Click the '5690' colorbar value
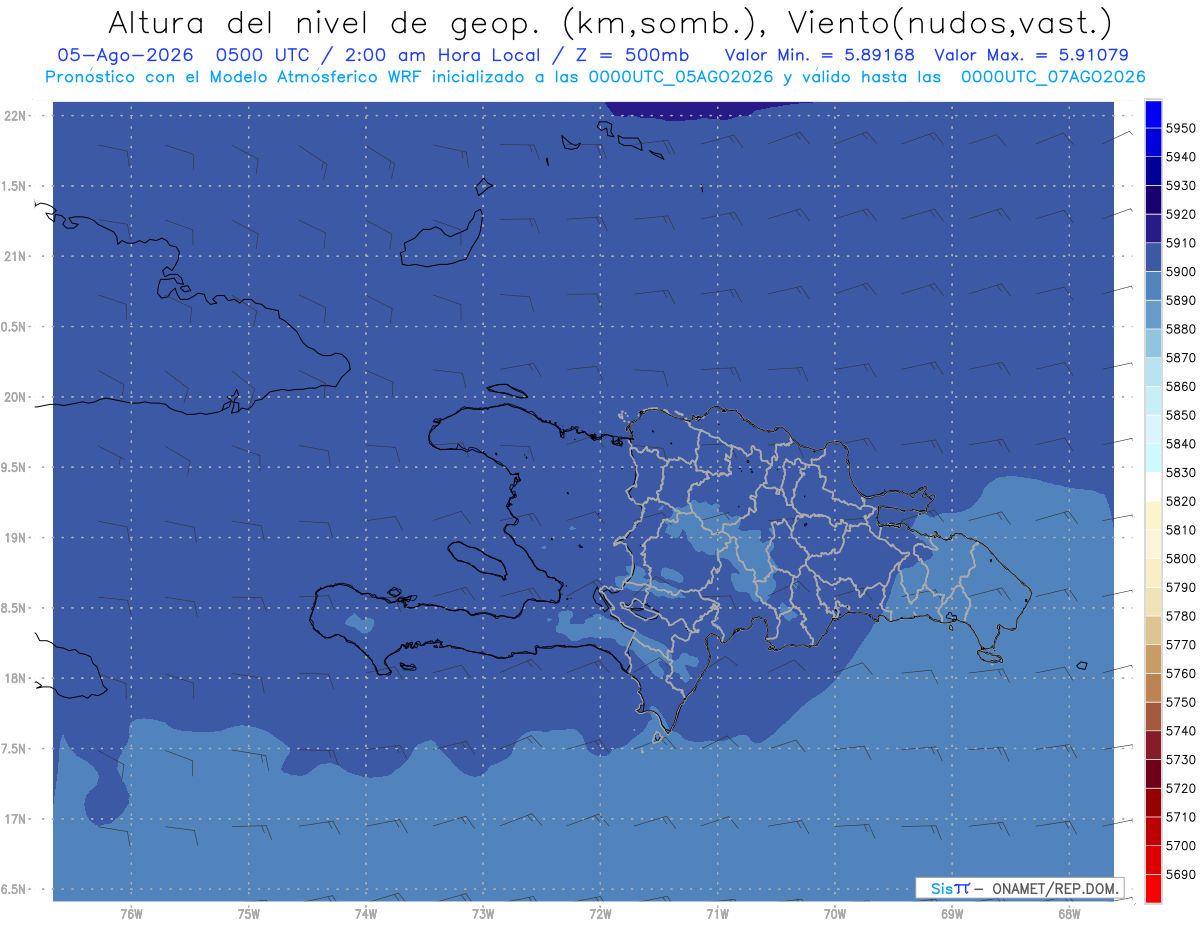1200x927 pixels. point(1181,875)
